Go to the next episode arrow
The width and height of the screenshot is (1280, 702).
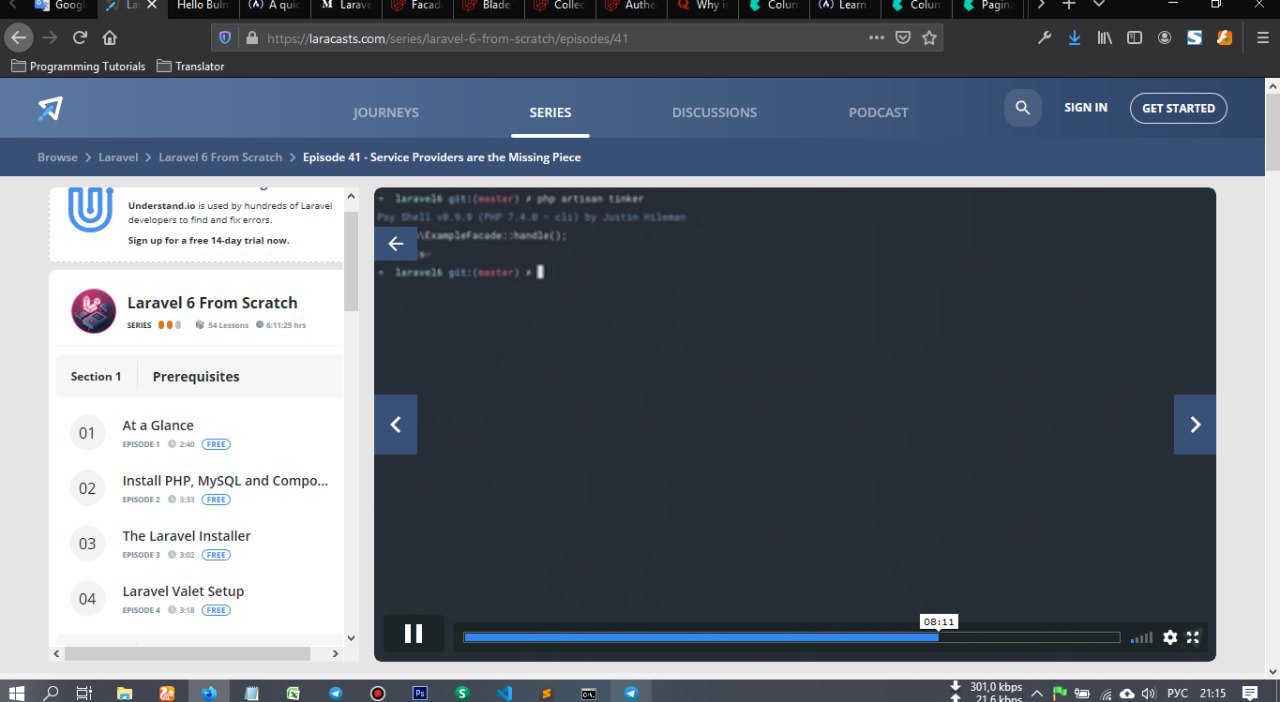coord(1195,425)
